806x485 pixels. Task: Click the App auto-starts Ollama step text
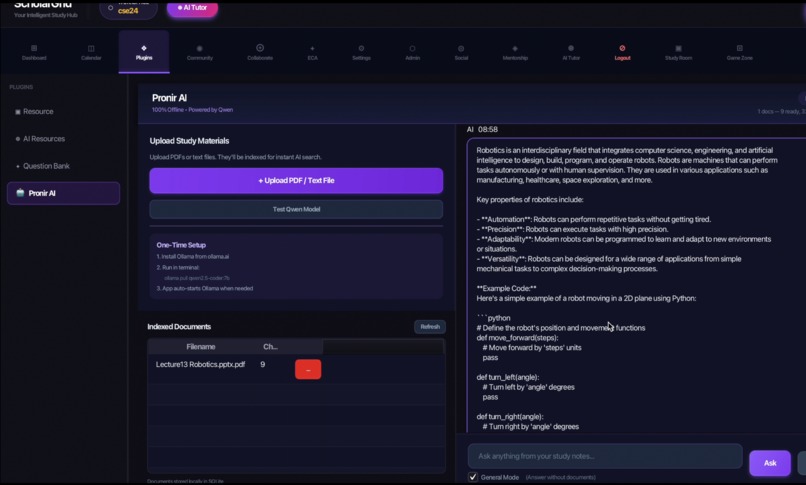[x=205, y=288]
